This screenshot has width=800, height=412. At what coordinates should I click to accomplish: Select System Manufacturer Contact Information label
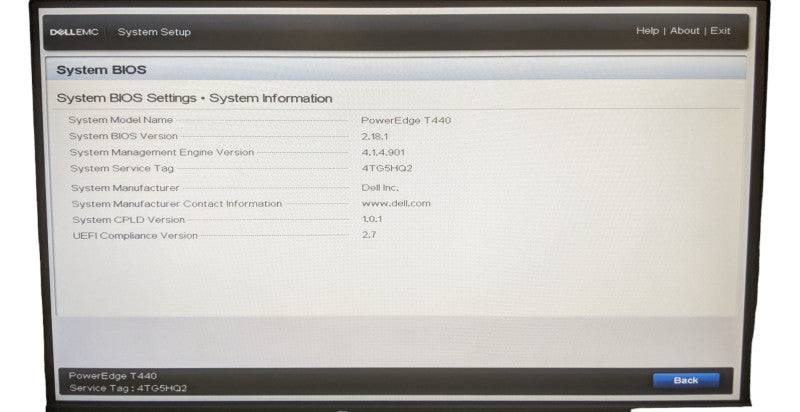[177, 203]
